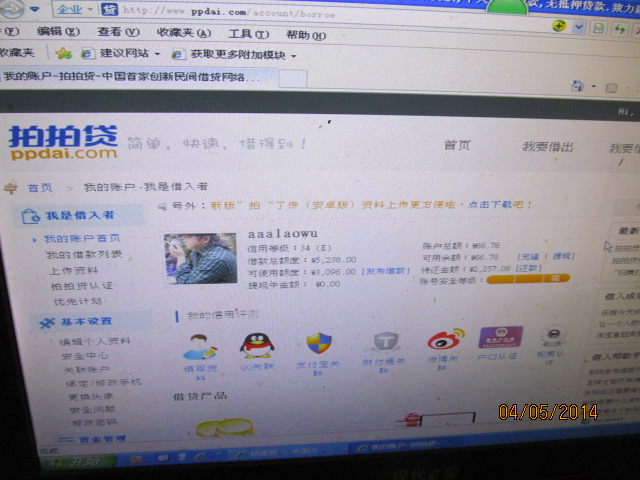Open 拍拍贷认证 in sidebar

(x=82, y=286)
